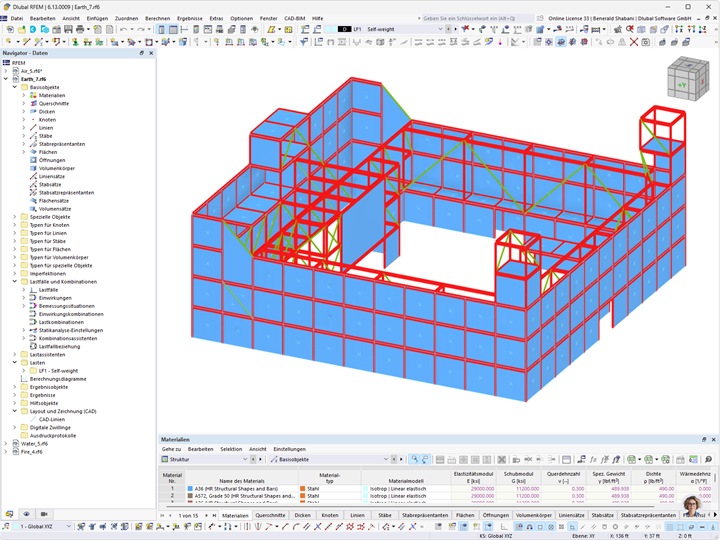Image resolution: width=720 pixels, height=540 pixels.
Task: Expand the Spezielle Objekte folder
Action: 15,217
